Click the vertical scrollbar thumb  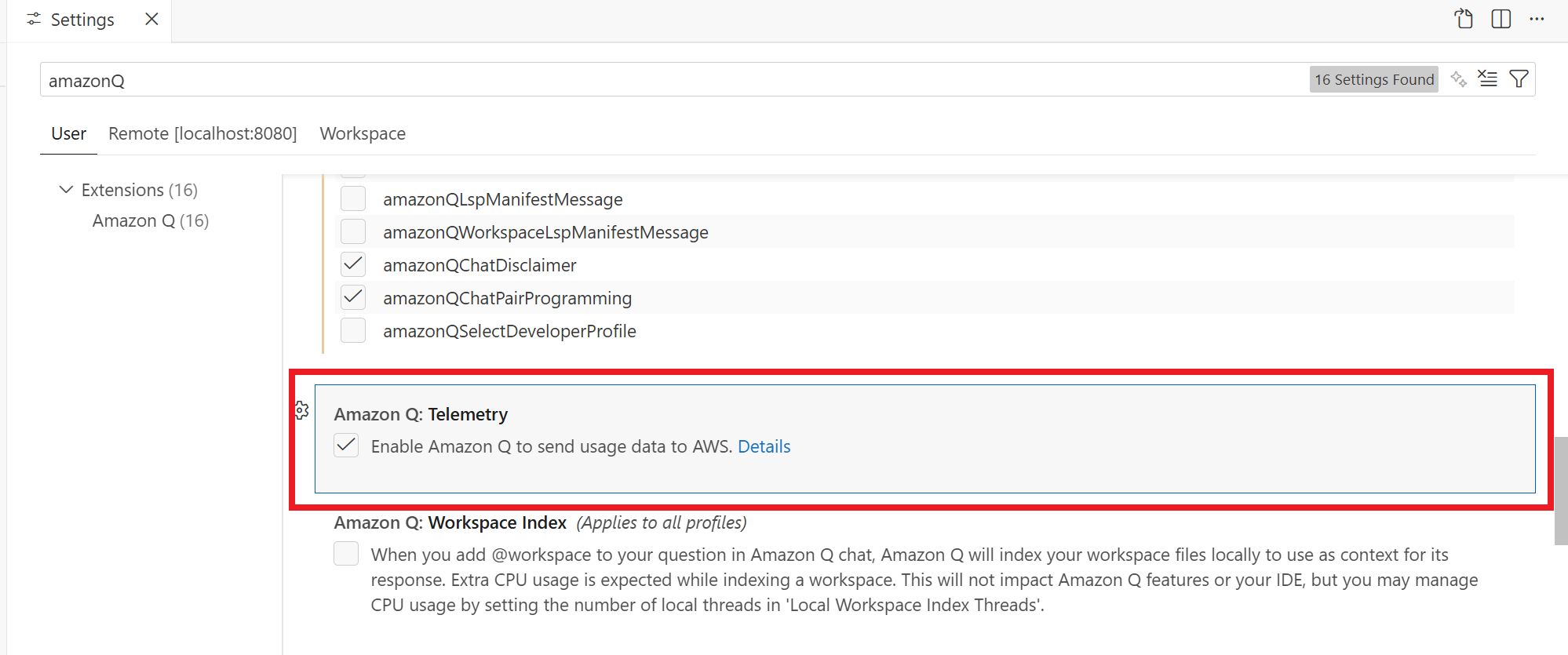point(1560,490)
